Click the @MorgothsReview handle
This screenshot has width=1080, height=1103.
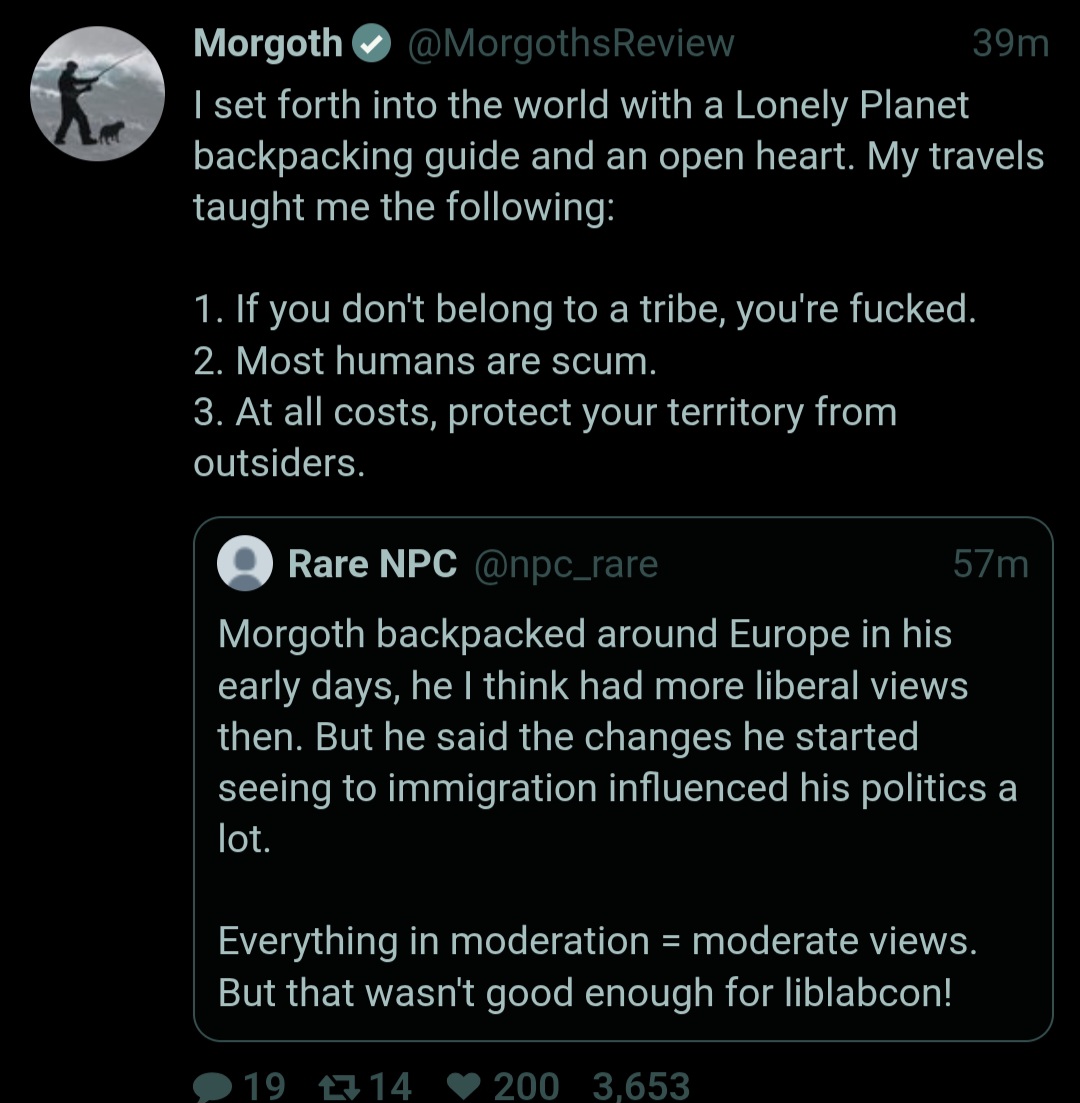[568, 44]
